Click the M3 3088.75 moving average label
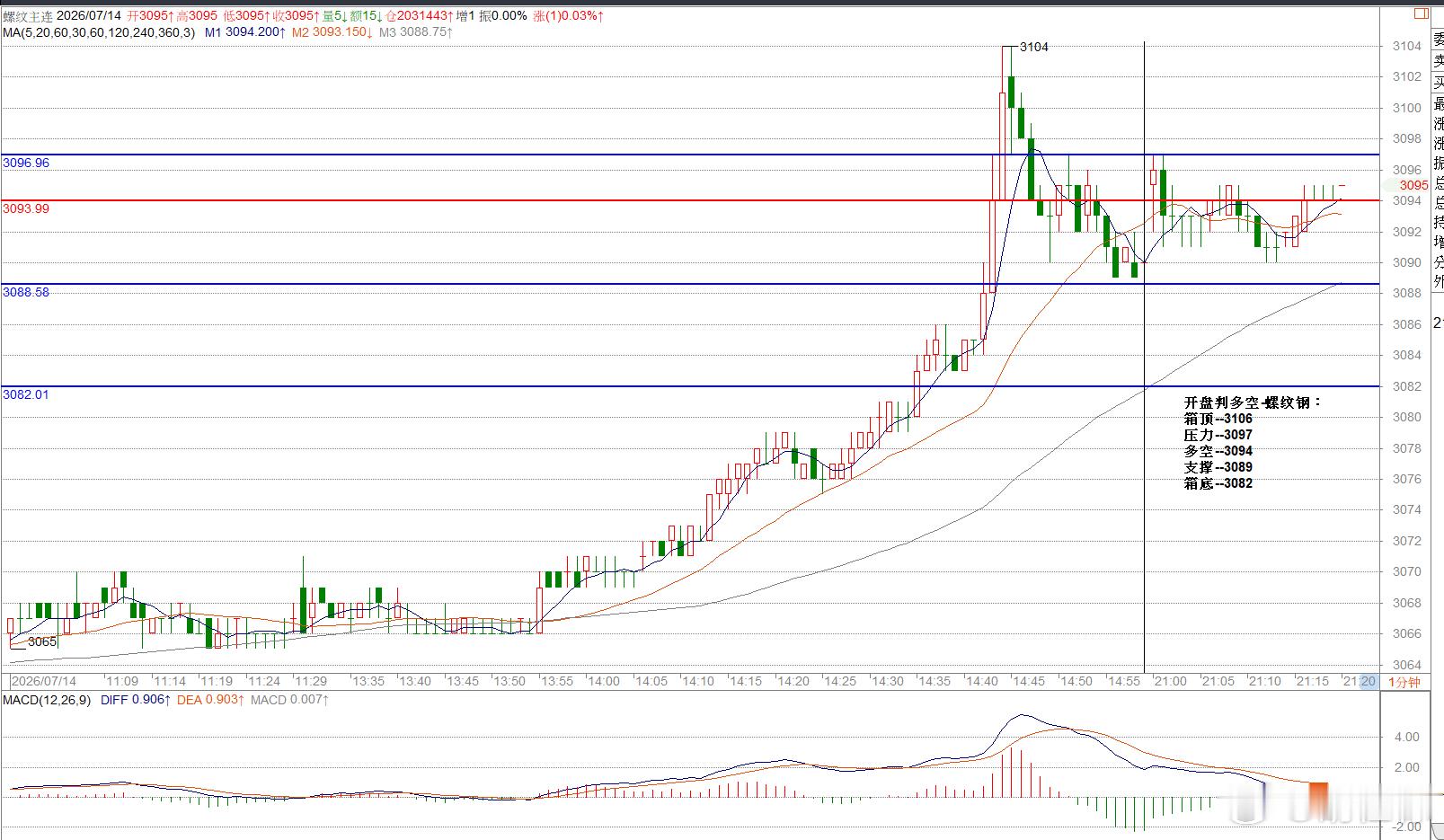Viewport: 1444px width, 840px height. coord(415,32)
